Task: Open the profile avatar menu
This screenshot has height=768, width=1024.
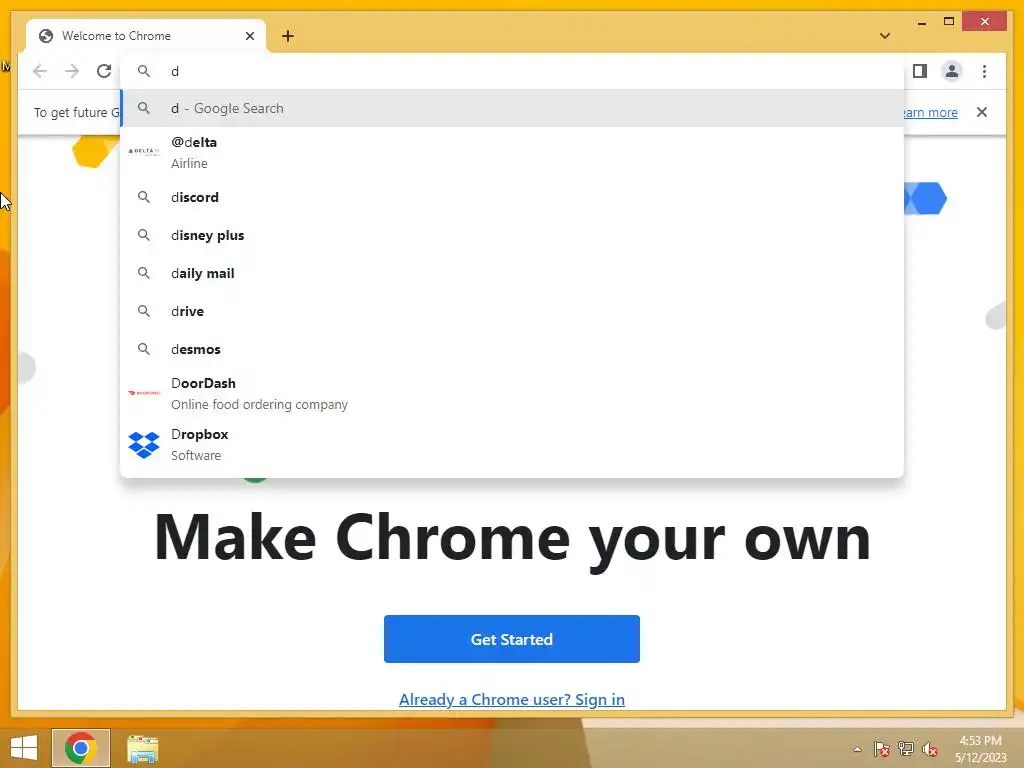Action: point(952,71)
